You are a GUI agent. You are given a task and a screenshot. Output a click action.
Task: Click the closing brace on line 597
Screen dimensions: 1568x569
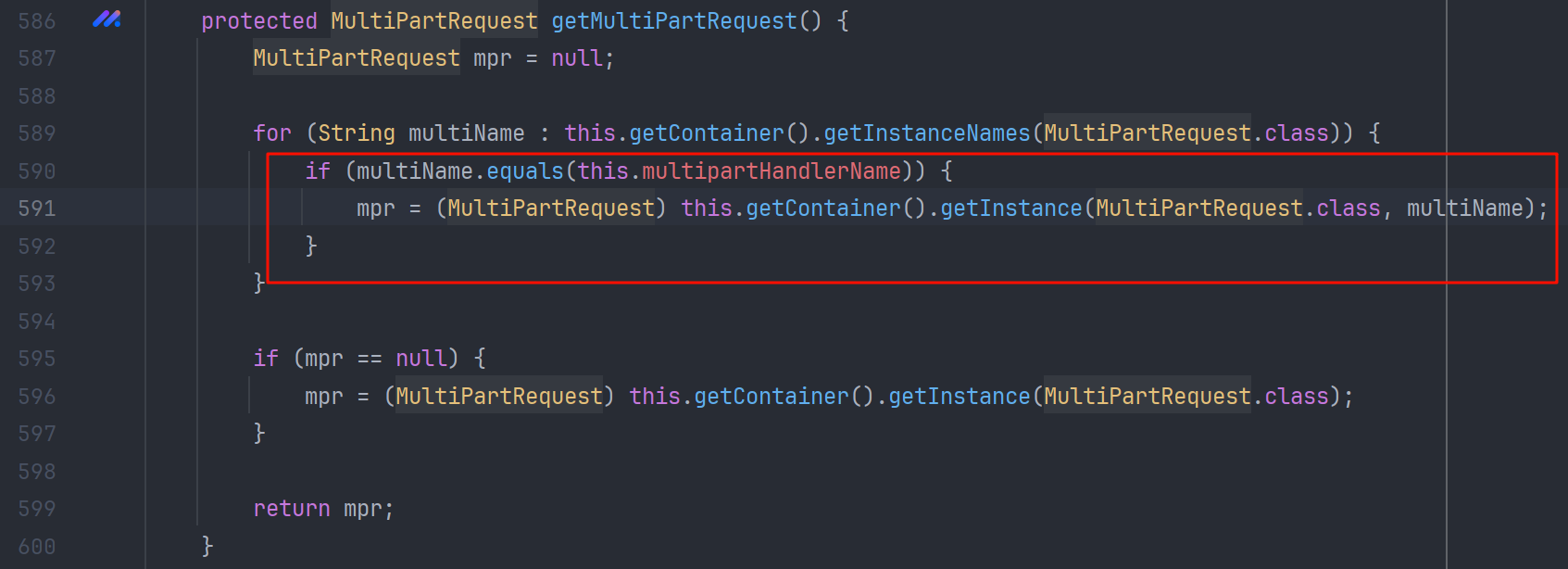(259, 434)
